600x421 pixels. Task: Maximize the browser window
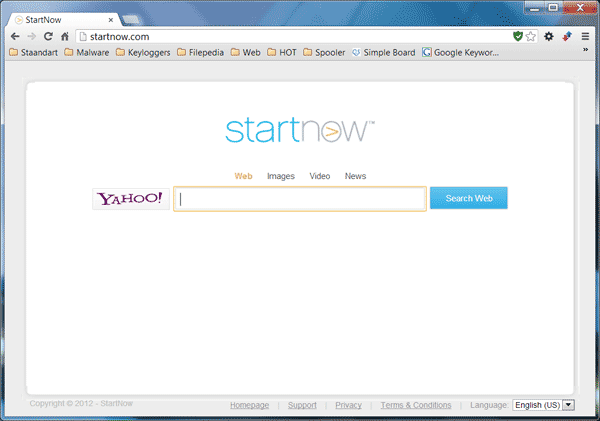[553, 8]
